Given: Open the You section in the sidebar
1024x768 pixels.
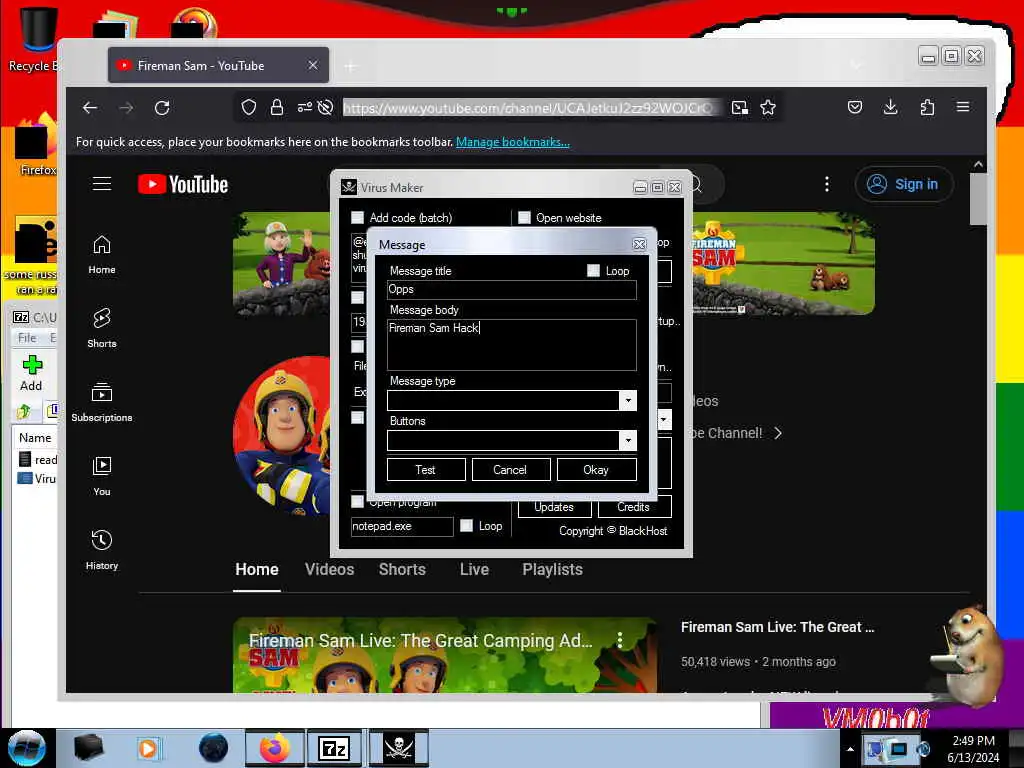Looking at the screenshot, I should (102, 476).
